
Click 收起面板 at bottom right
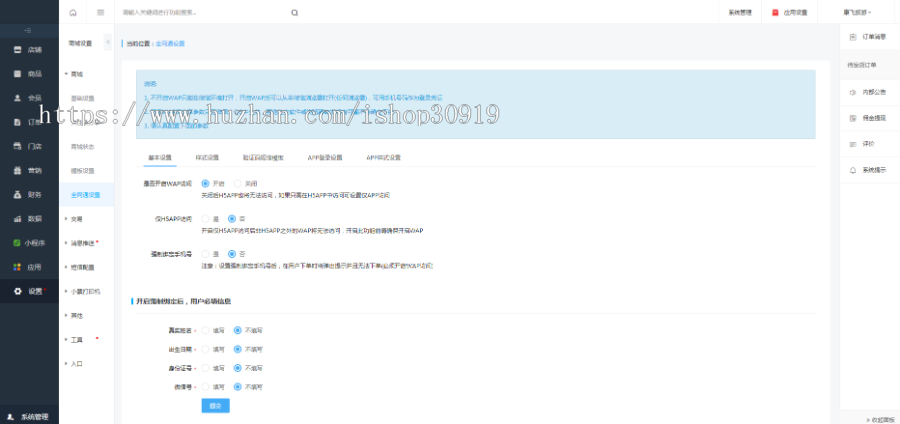[x=879, y=420]
